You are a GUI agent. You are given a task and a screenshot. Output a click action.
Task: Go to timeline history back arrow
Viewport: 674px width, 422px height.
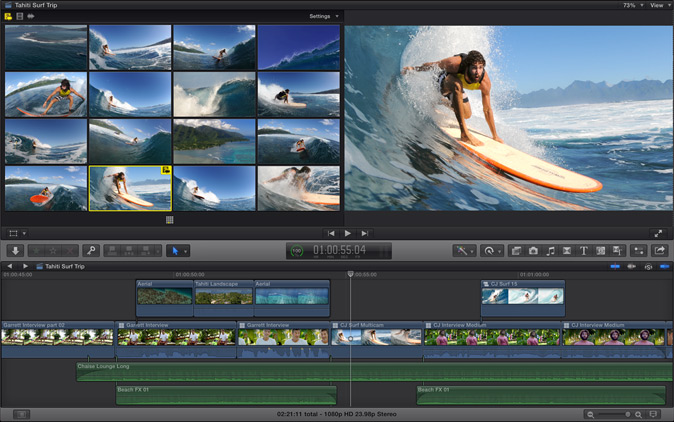coord(9,267)
